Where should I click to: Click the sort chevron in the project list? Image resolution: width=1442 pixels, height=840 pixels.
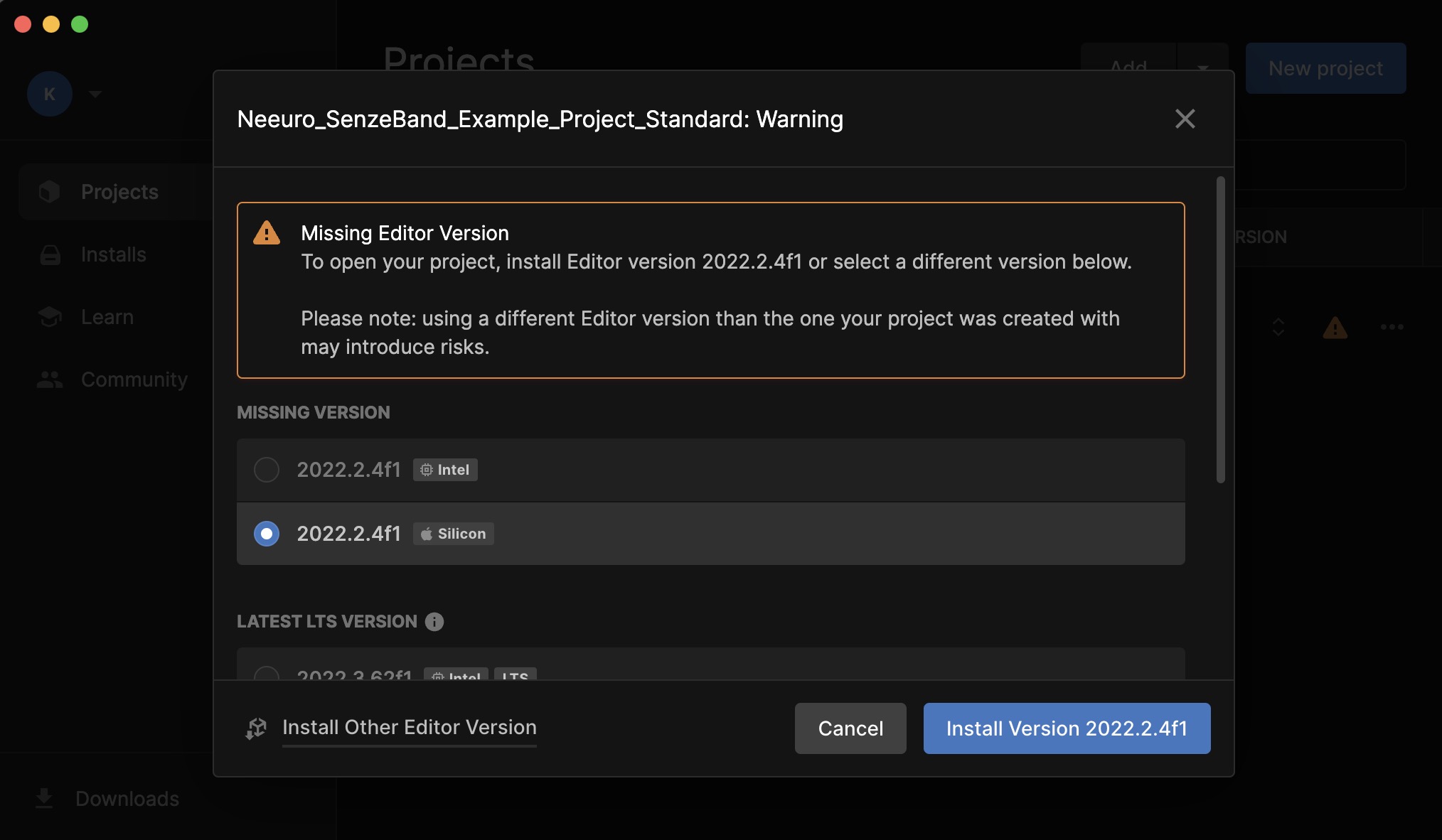(1278, 328)
